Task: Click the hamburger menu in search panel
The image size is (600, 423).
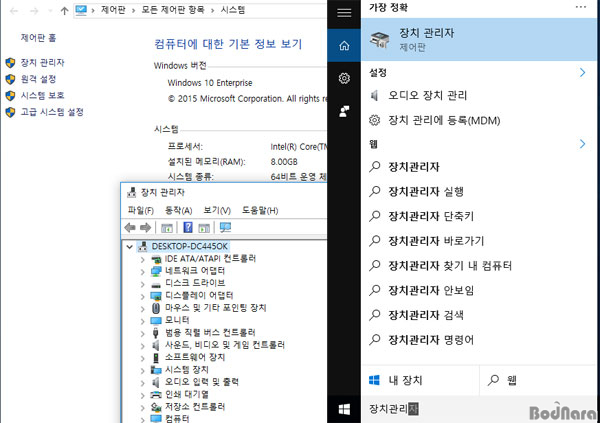Action: (x=344, y=13)
